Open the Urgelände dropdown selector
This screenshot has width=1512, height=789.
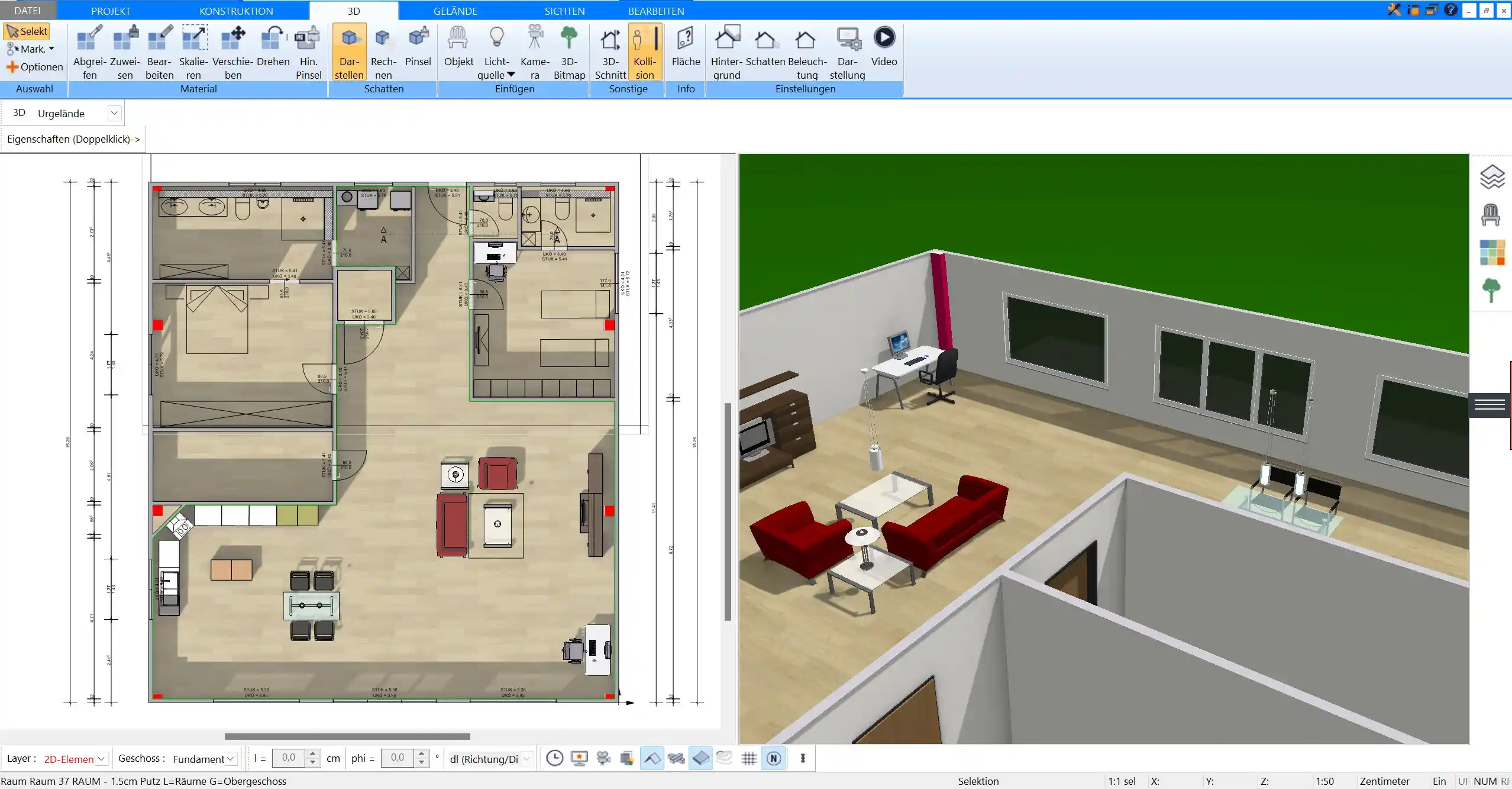point(114,113)
